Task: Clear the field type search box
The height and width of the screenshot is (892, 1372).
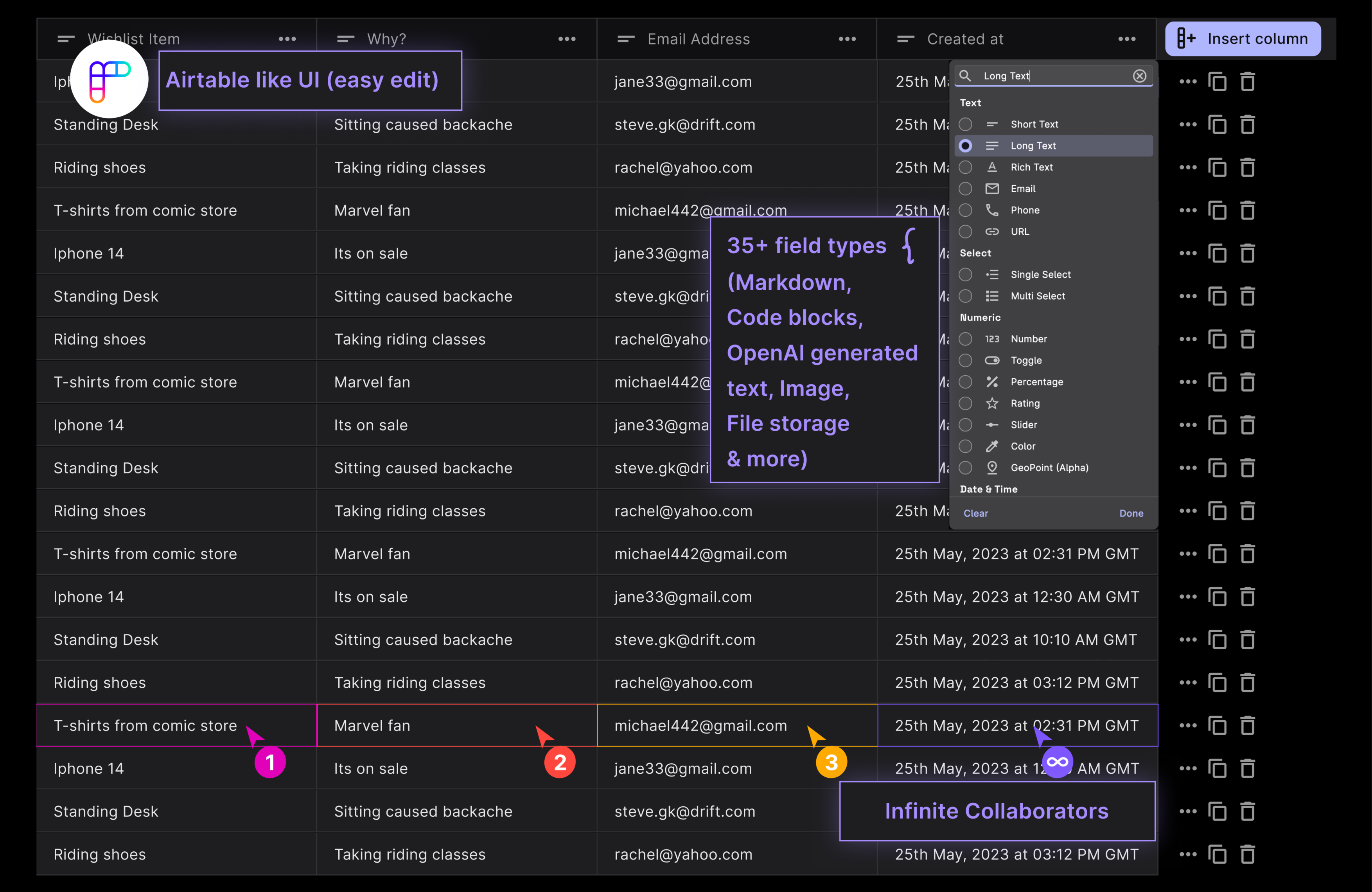Action: pos(1139,76)
